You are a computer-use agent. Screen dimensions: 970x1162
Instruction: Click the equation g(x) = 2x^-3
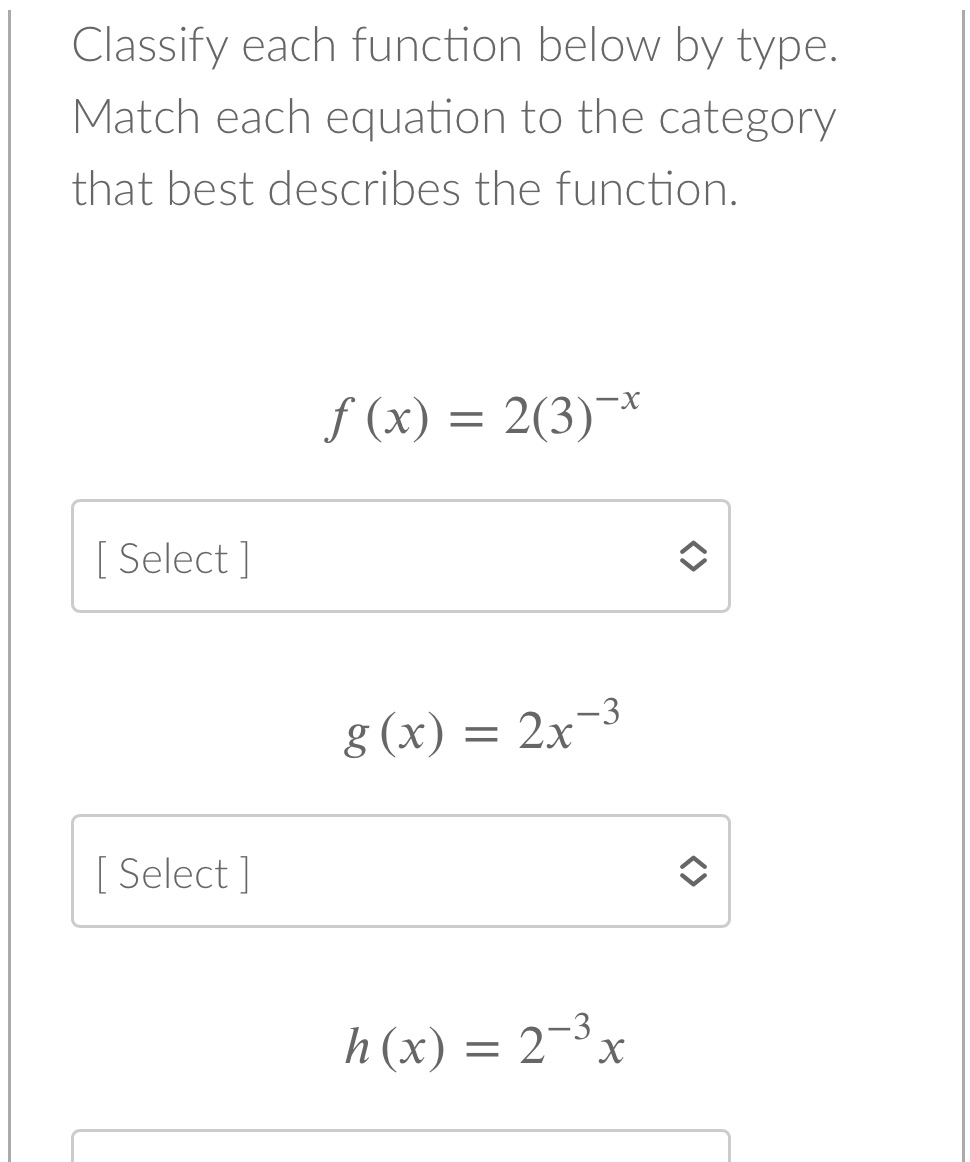click(x=480, y=732)
